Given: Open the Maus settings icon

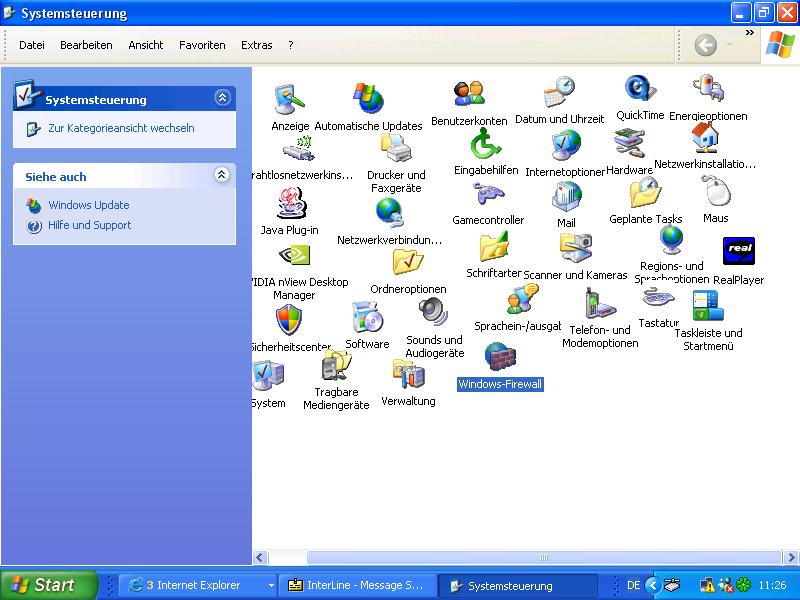Looking at the screenshot, I should click(715, 191).
